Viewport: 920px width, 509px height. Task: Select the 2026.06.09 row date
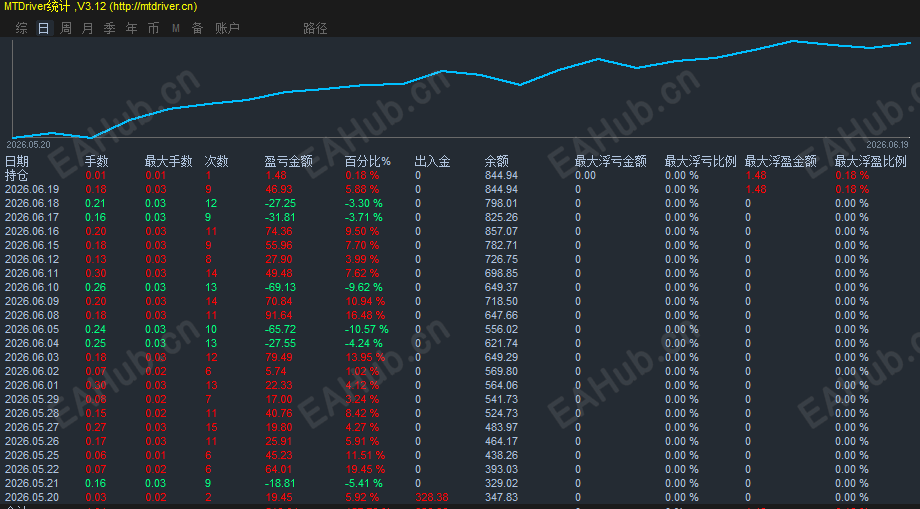pos(32,301)
